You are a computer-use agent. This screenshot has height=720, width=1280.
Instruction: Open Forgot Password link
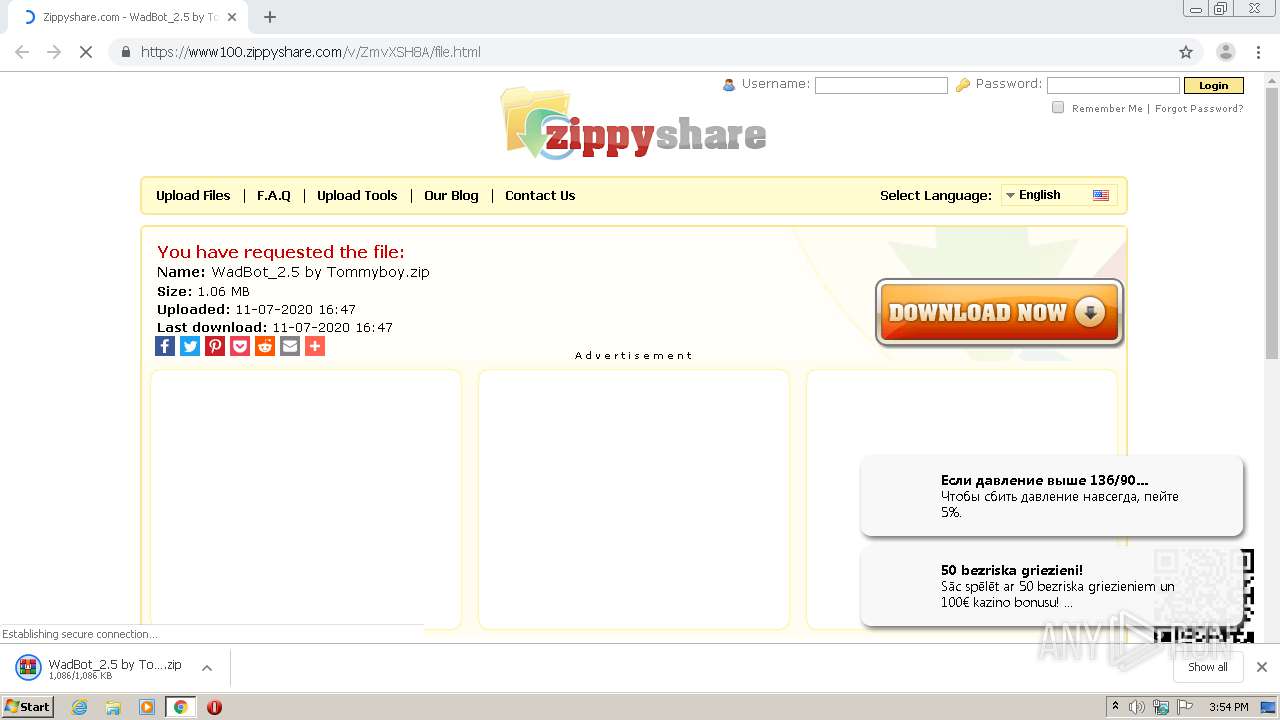1199,108
